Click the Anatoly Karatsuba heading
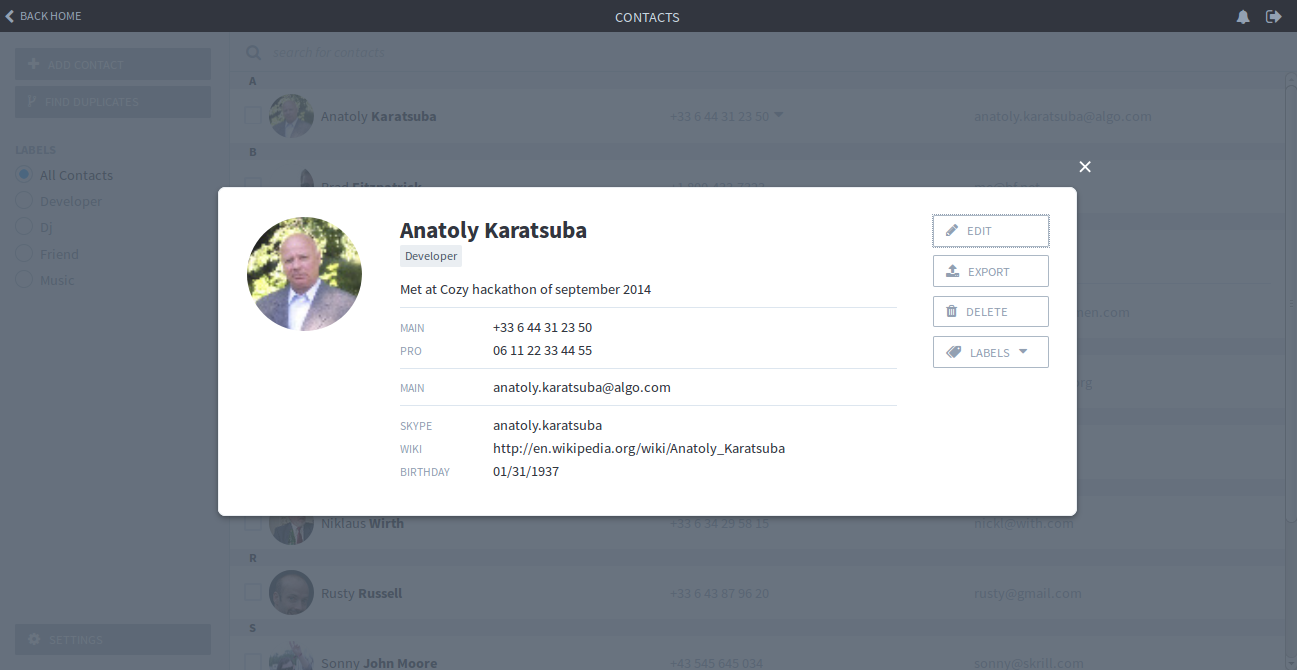 pyautogui.click(x=493, y=230)
